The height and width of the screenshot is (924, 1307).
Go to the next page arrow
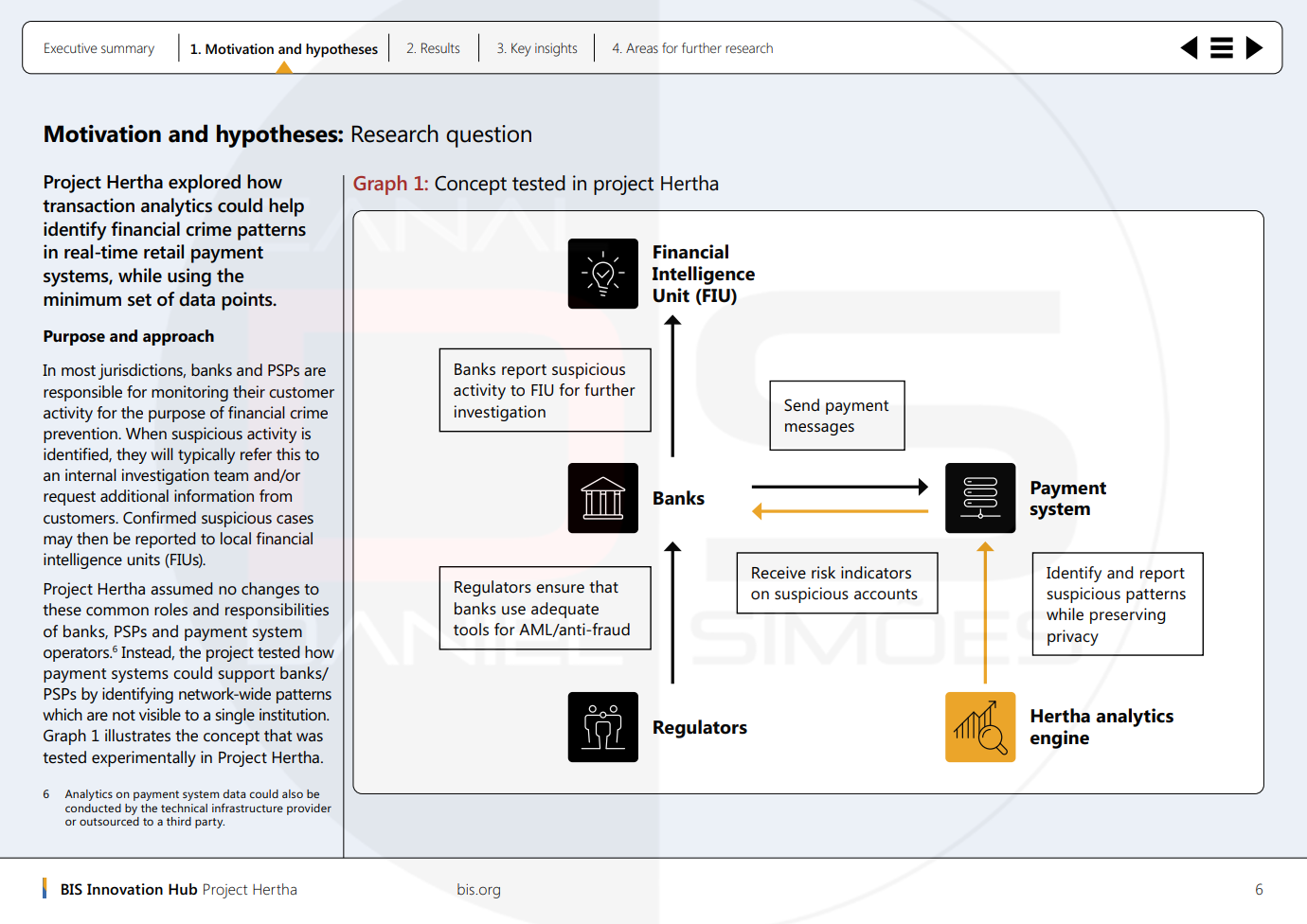(1254, 48)
